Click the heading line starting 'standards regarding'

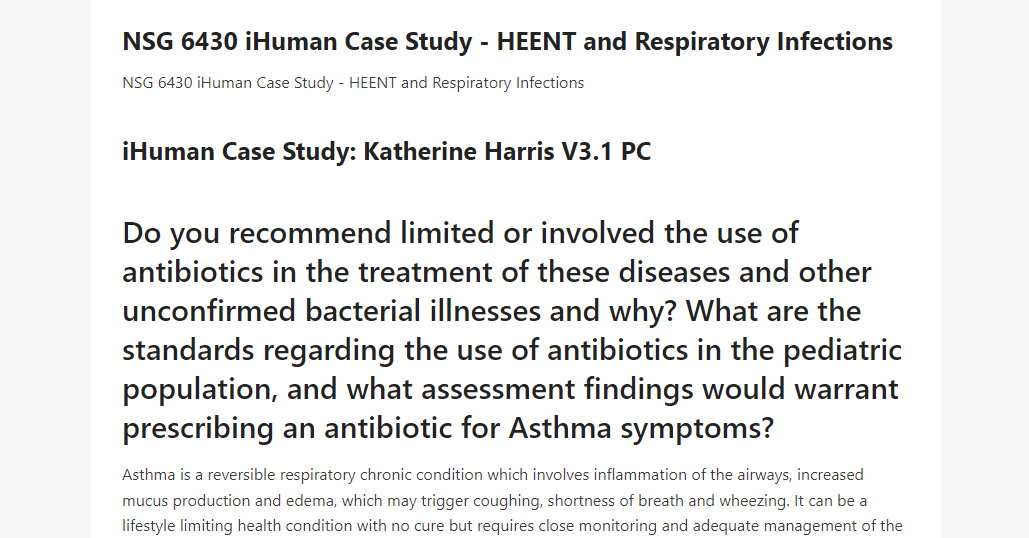point(512,350)
